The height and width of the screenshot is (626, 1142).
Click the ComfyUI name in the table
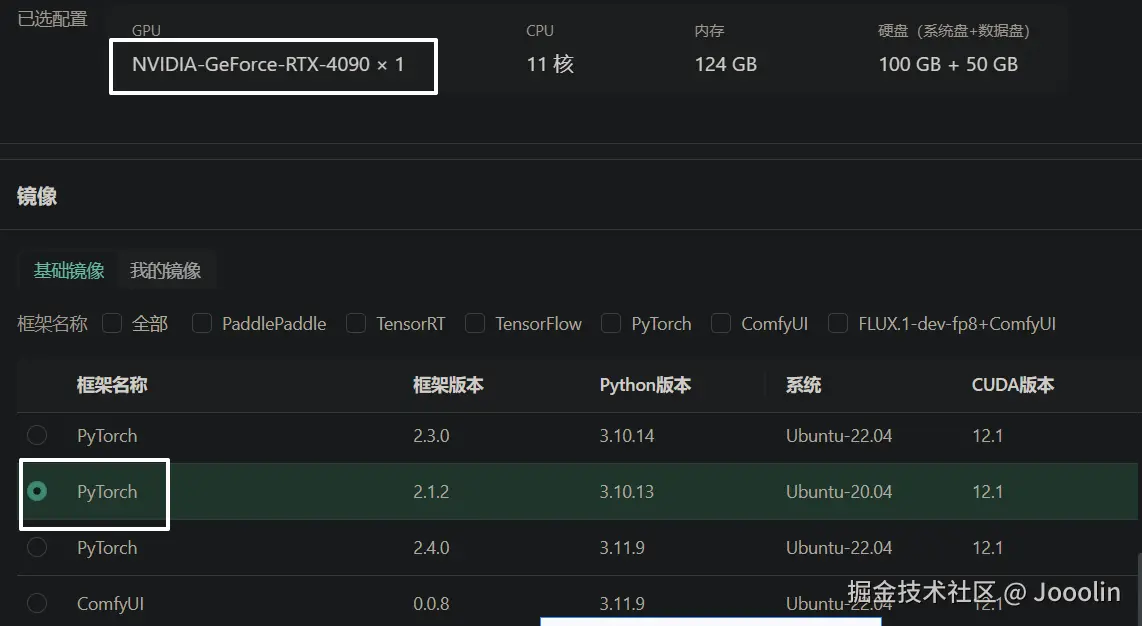pos(111,604)
